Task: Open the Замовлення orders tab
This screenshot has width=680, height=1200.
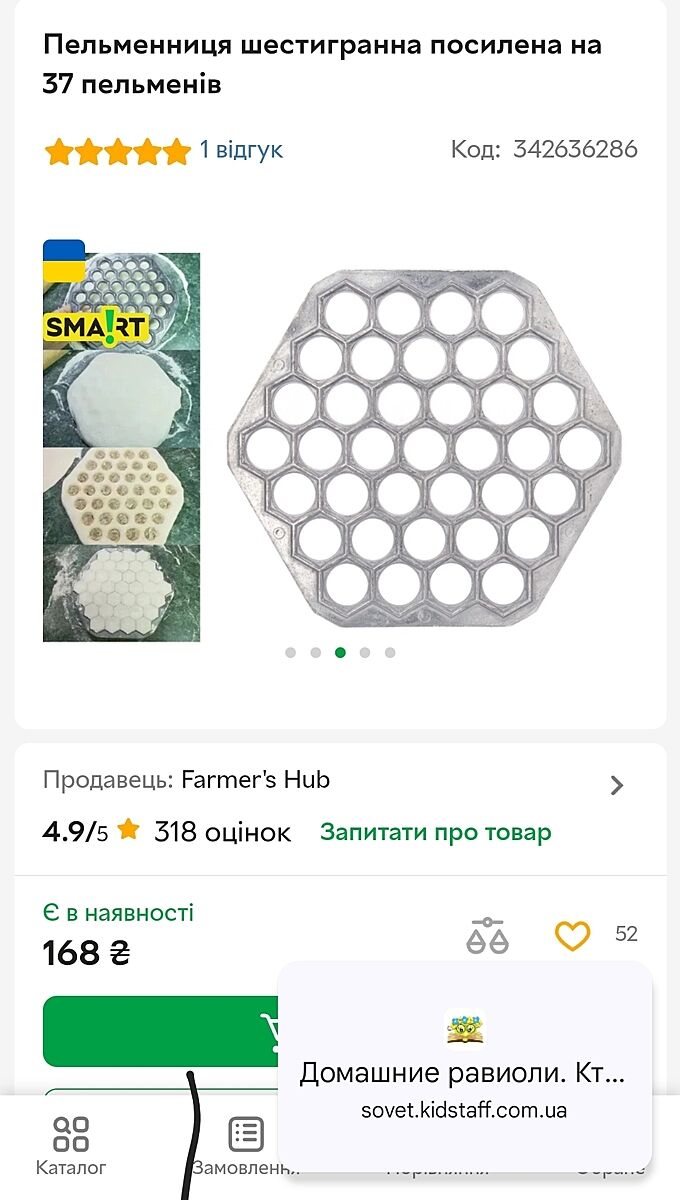Action: click(x=245, y=1146)
